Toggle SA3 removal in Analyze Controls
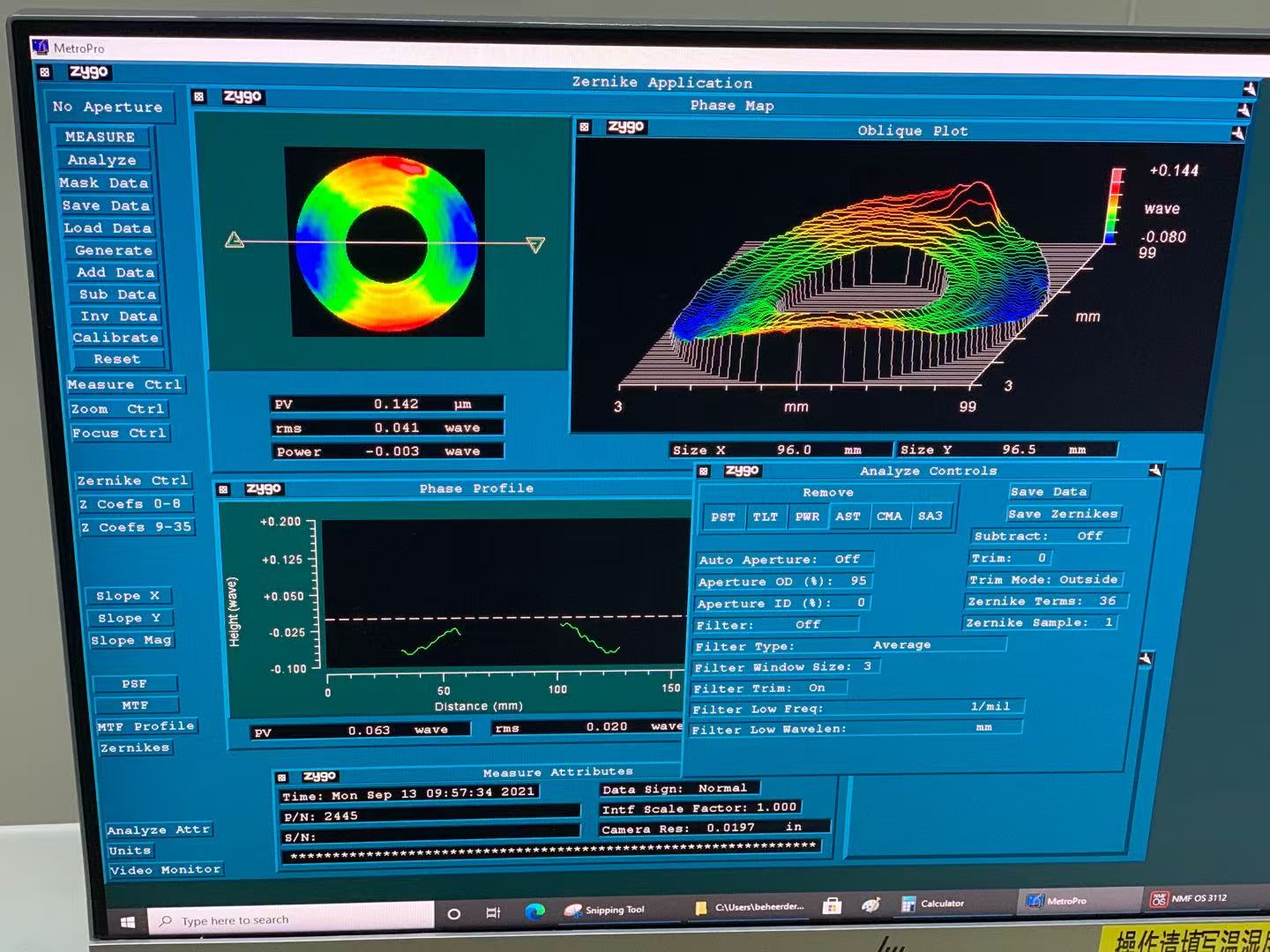 (x=930, y=516)
